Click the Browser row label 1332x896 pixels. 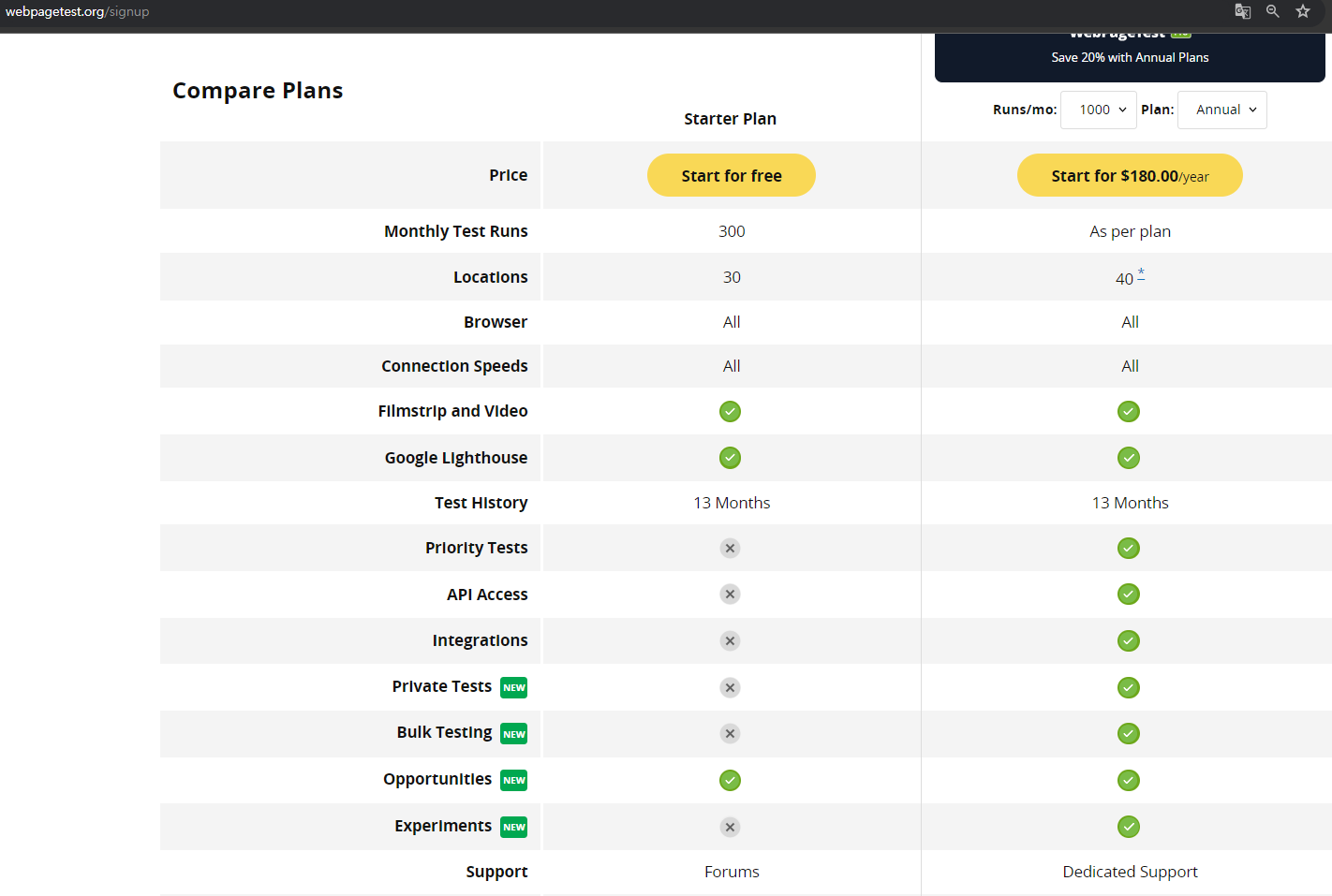click(496, 322)
